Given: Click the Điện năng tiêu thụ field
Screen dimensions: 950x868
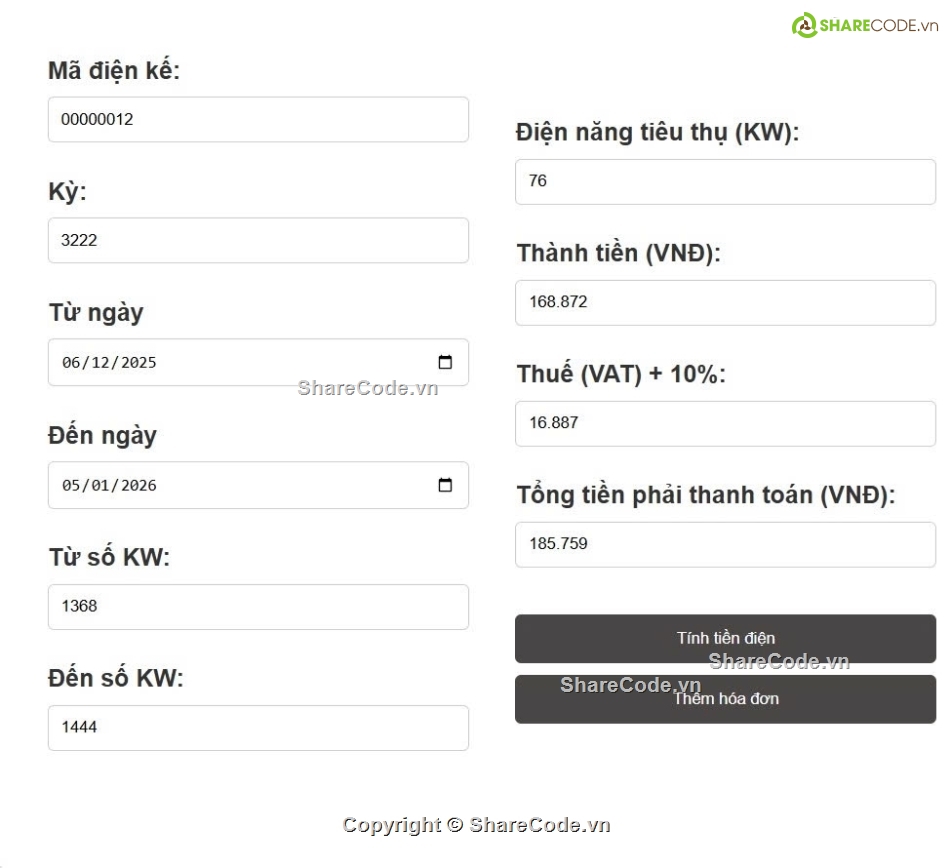Looking at the screenshot, I should [725, 182].
